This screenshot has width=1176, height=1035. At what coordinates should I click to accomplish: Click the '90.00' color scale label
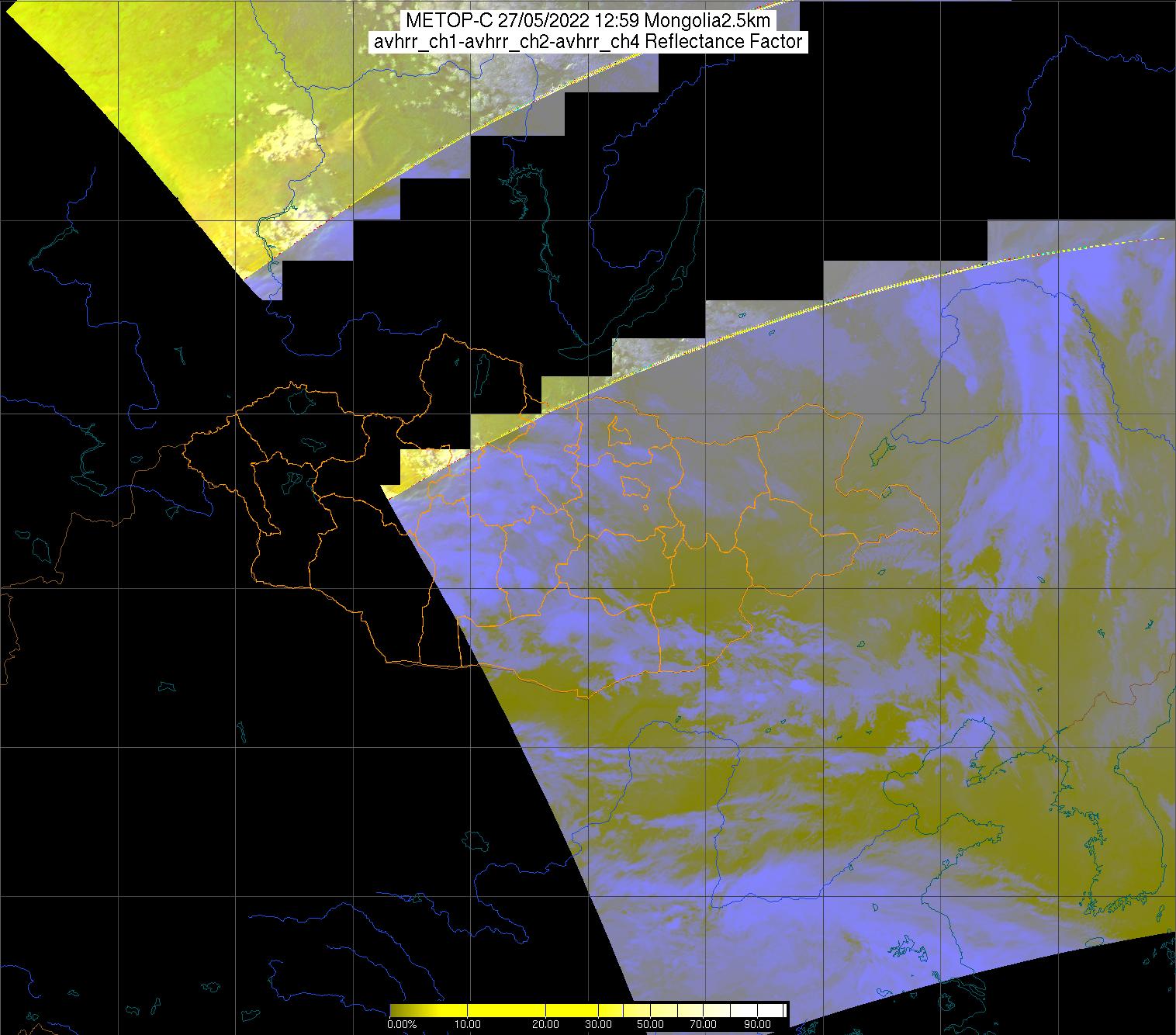click(x=756, y=1025)
